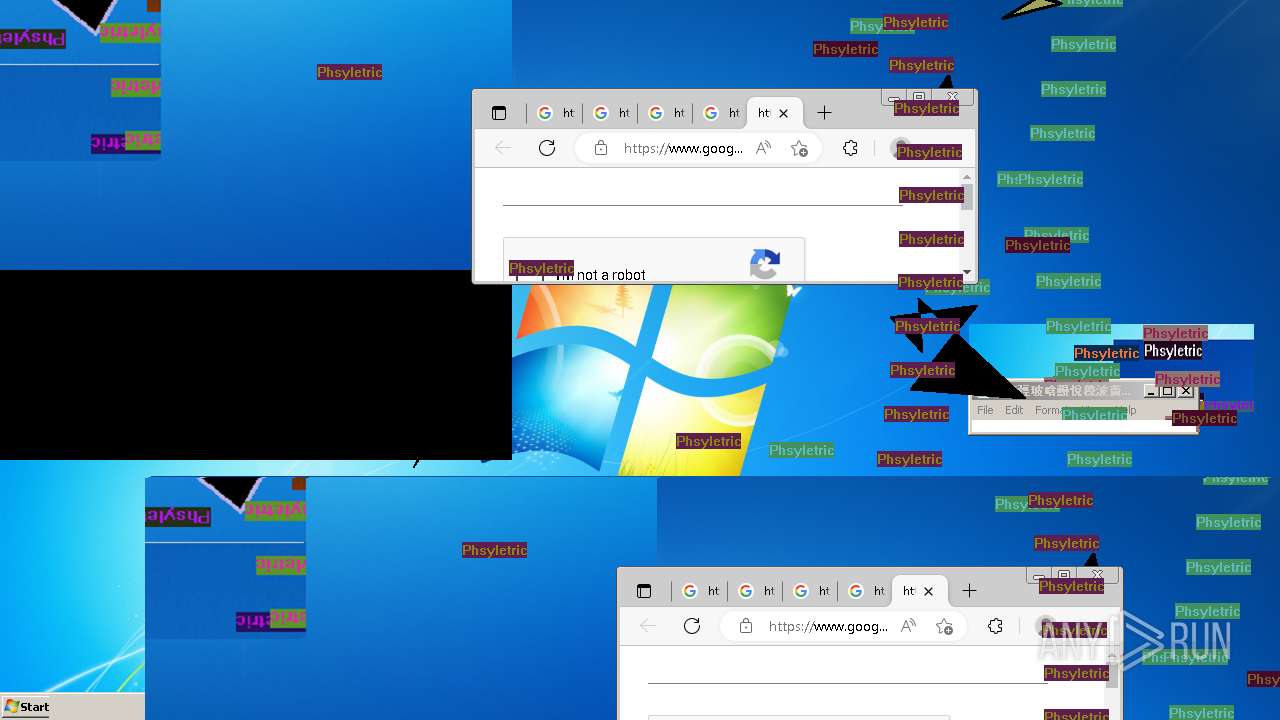View site info lock in lower Edge window
The image size is (1280, 720).
click(x=746, y=626)
